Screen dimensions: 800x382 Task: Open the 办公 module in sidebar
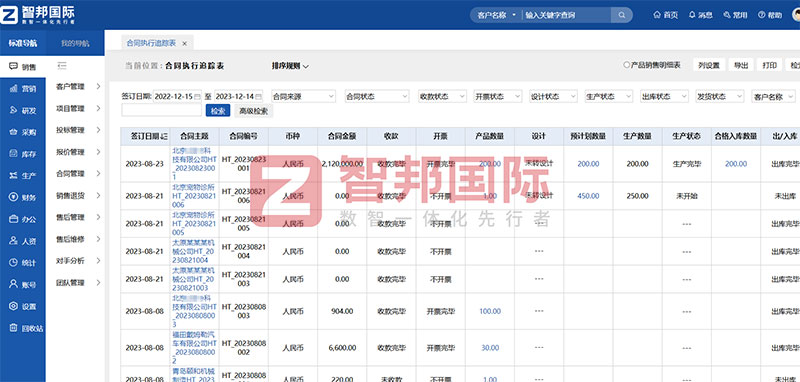pyautogui.click(x=22, y=219)
